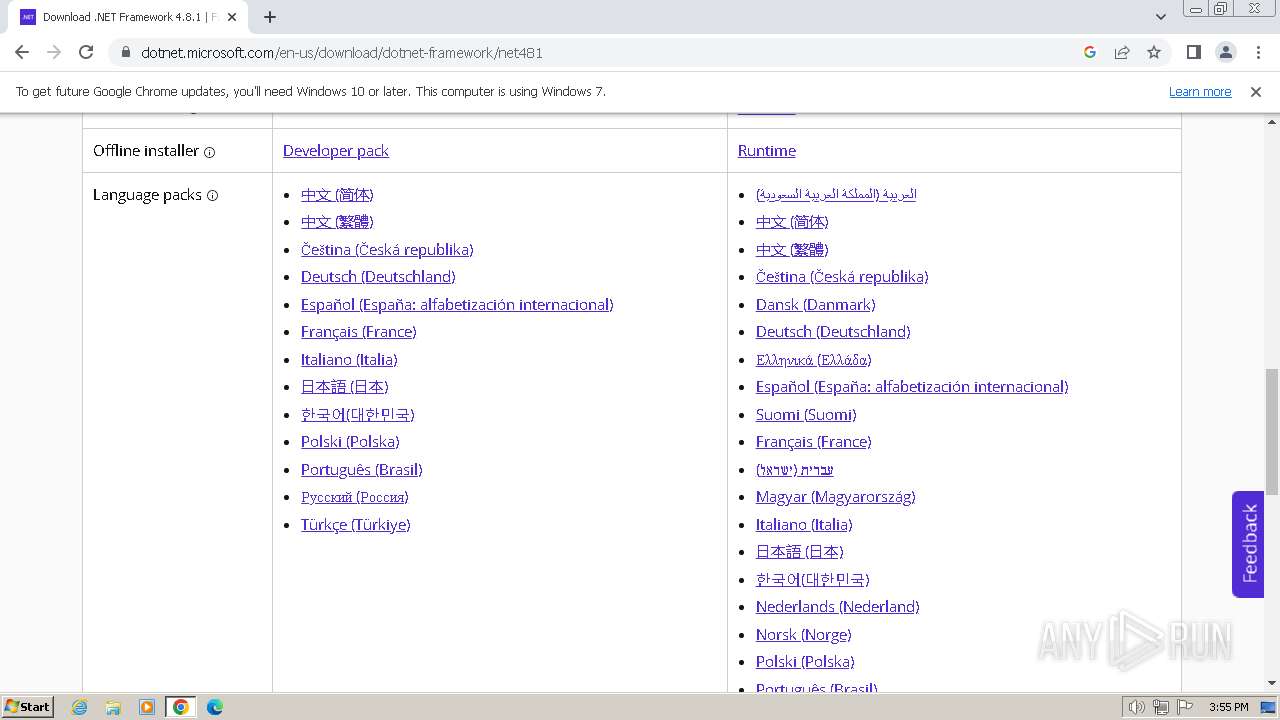Open the Action Center flag icon
The image size is (1280, 720).
[x=1185, y=707]
